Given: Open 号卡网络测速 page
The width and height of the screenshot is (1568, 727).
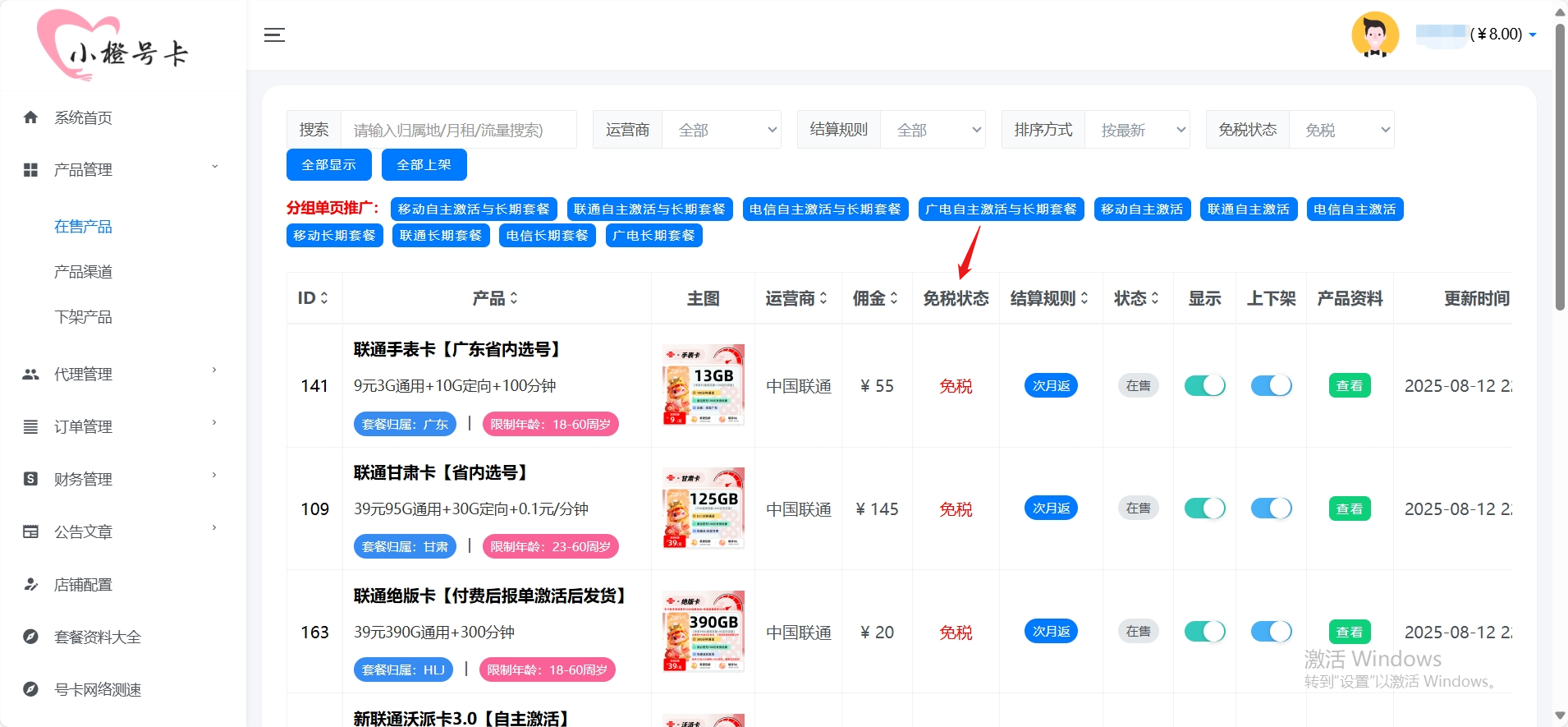Looking at the screenshot, I should pos(98,689).
